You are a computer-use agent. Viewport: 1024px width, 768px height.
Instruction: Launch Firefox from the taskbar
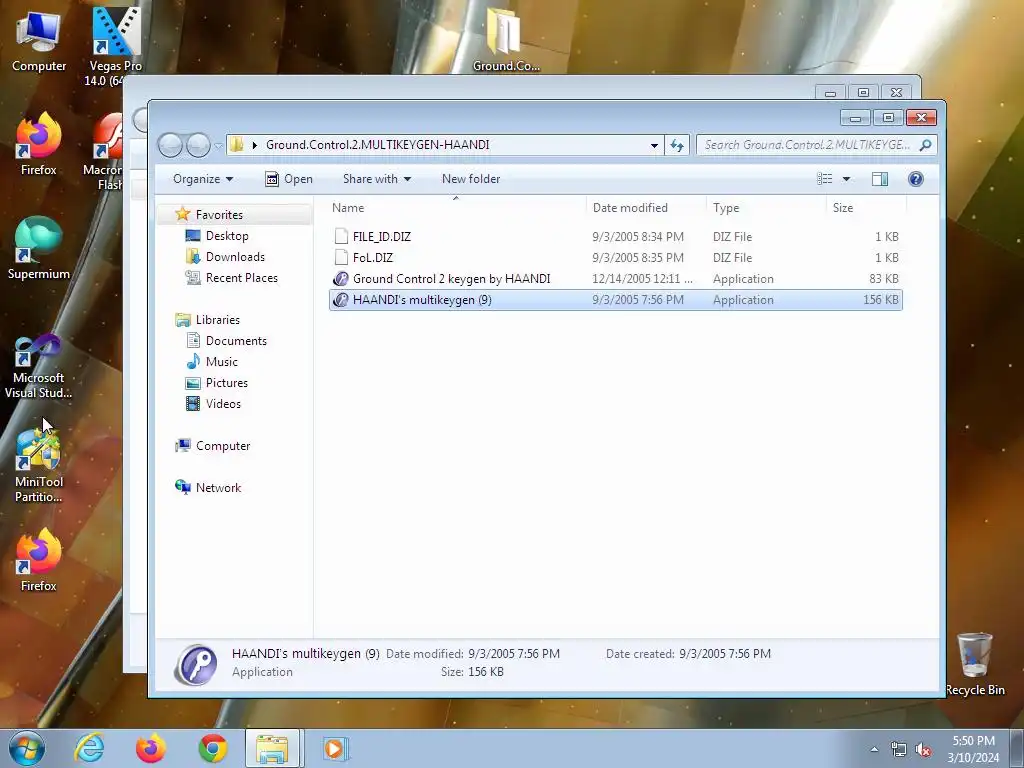151,748
